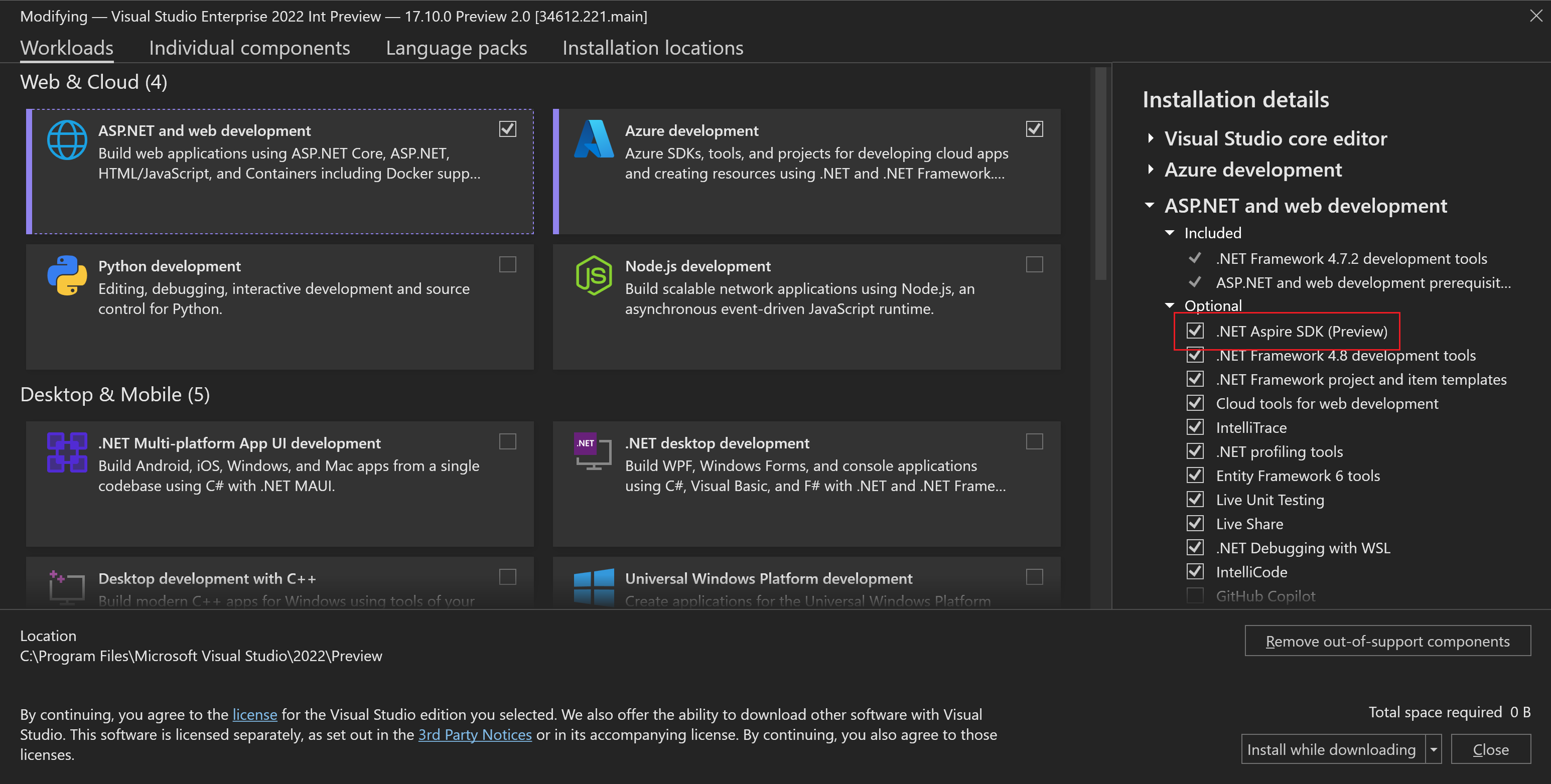1551x784 pixels.
Task: Open the Install while downloading dropdown arrow
Action: (x=1435, y=749)
